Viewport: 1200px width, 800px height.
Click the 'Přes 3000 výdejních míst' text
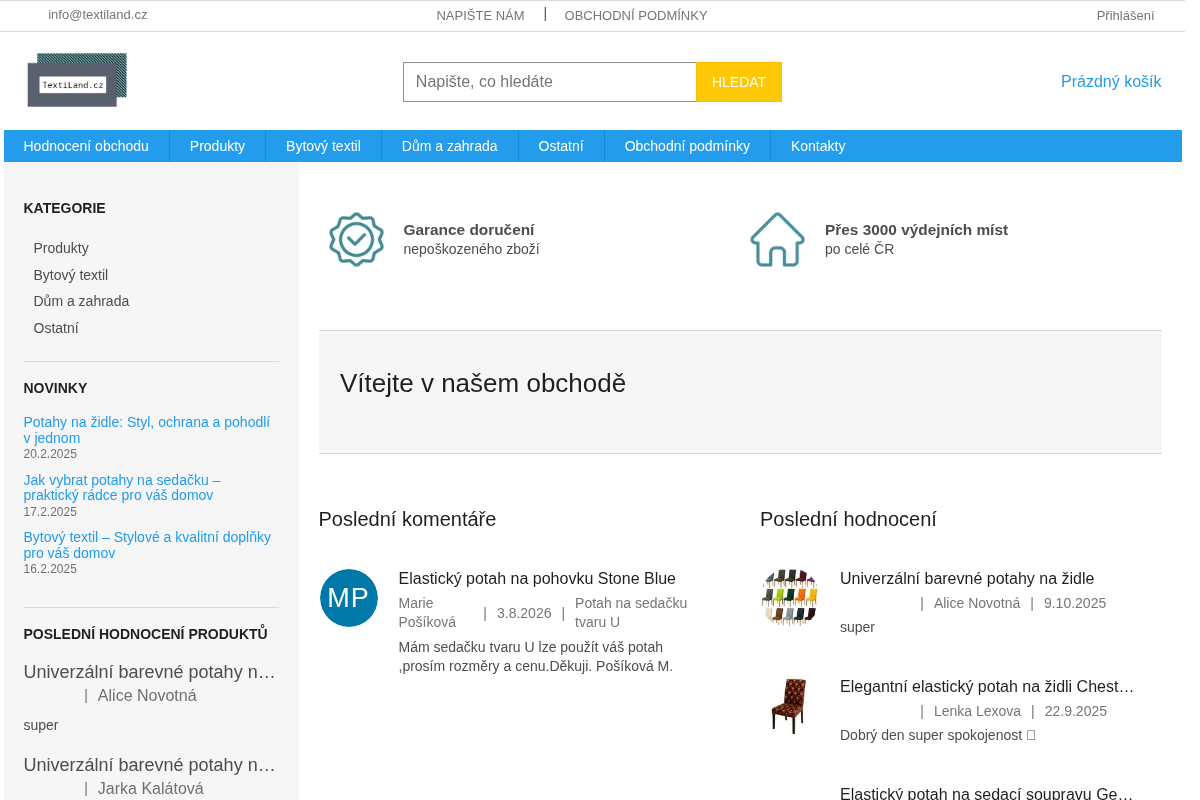tap(916, 229)
